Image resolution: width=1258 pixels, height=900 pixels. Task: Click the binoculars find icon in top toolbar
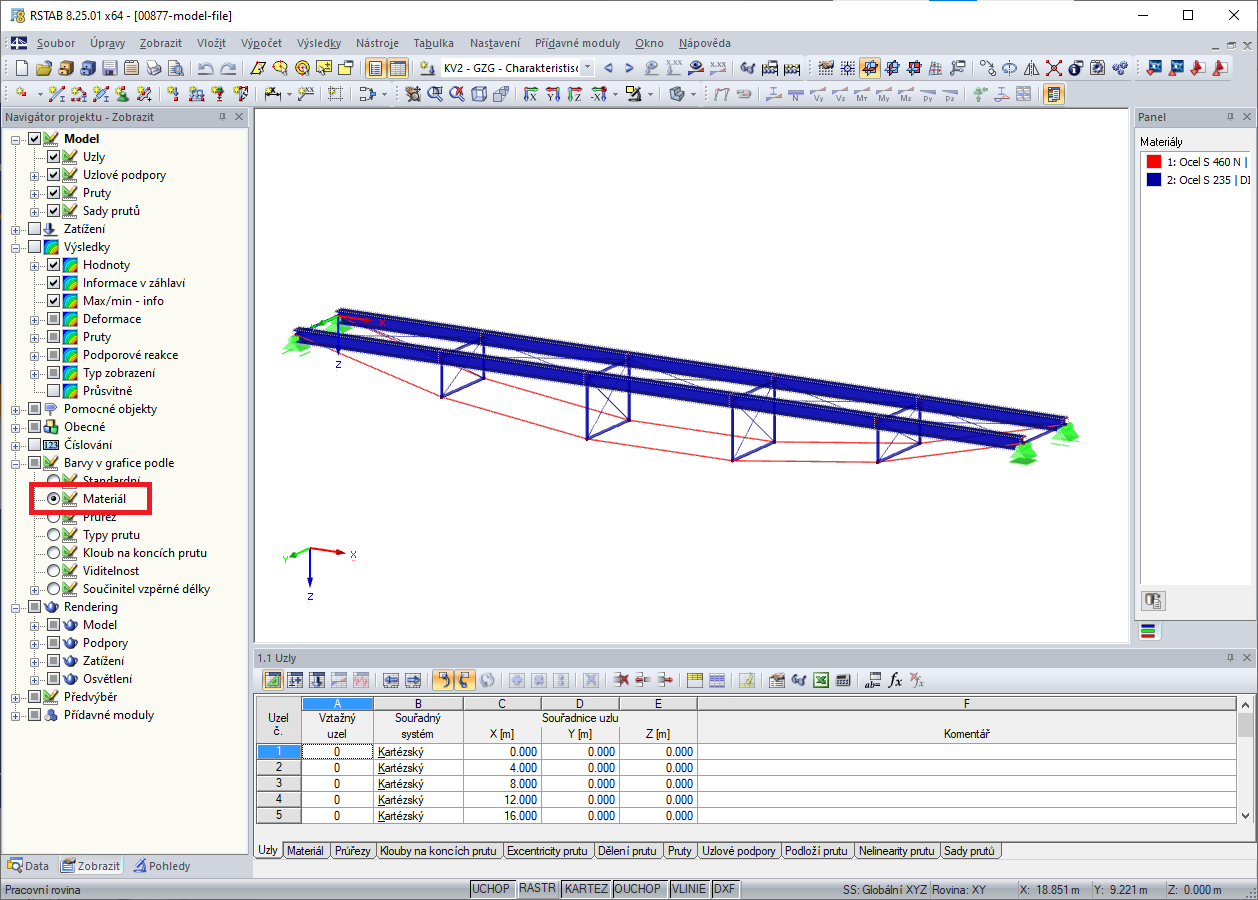point(747,68)
